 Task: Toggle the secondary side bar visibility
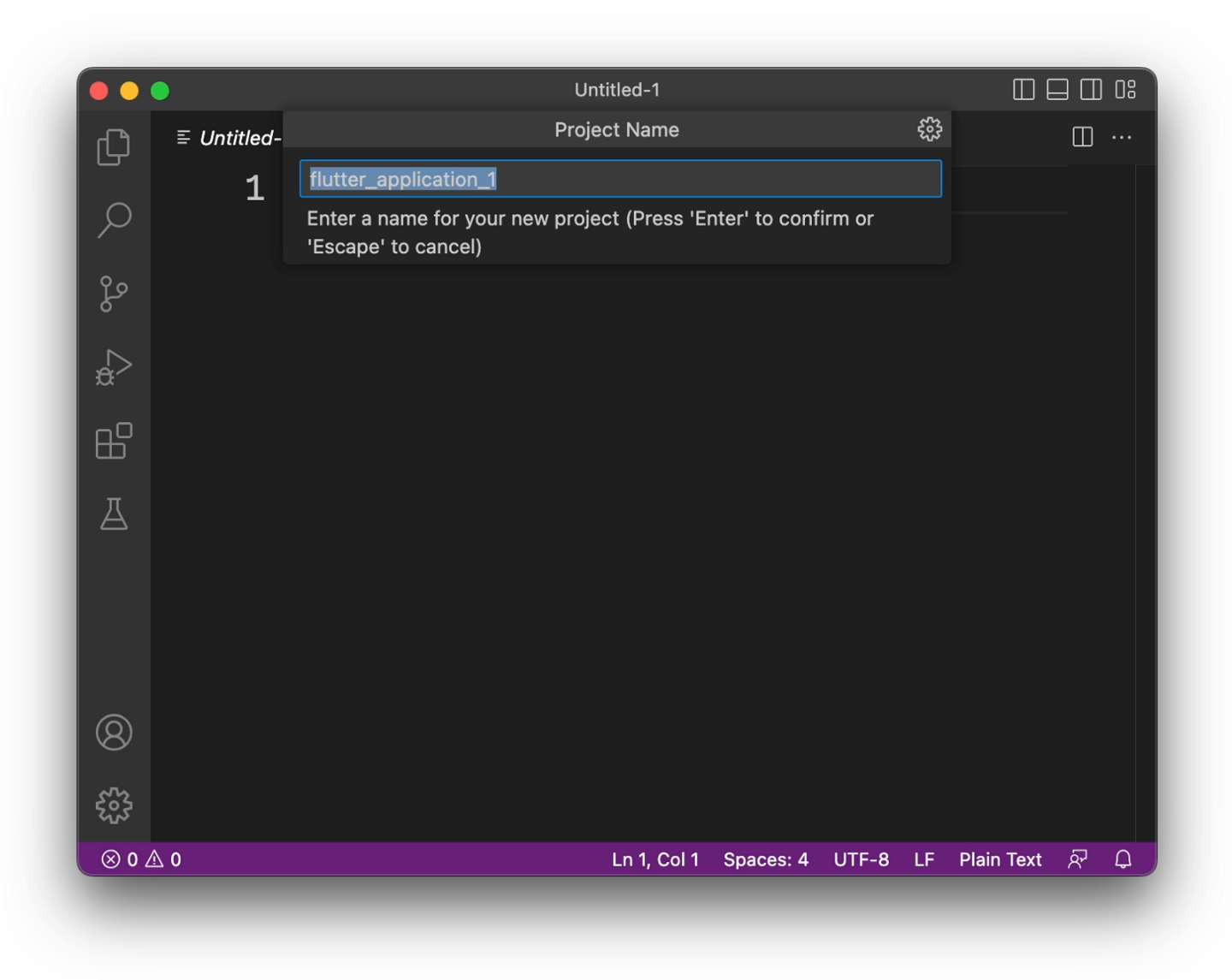(x=1090, y=89)
